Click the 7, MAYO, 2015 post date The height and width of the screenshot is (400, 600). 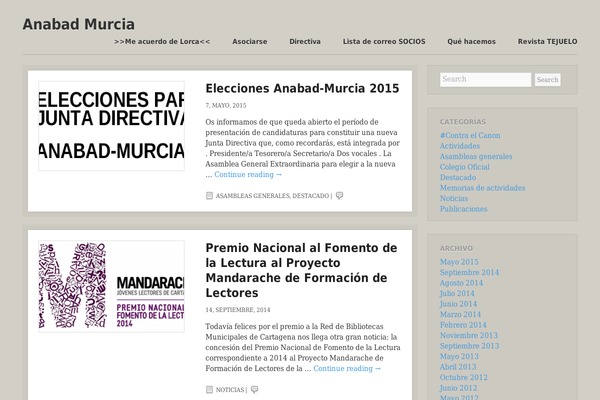coord(226,105)
